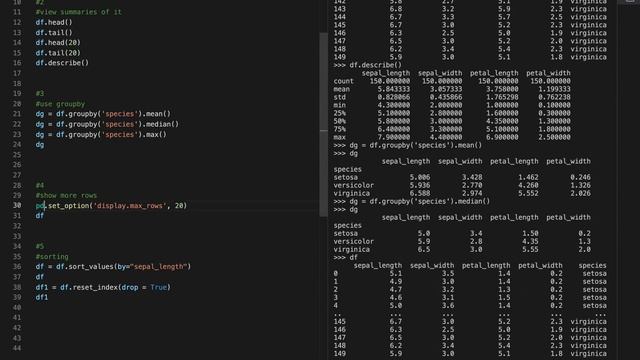Image resolution: width=640 pixels, height=360 pixels.
Task: Click the setosa row showing 5.006
Action: pyautogui.click(x=462, y=177)
